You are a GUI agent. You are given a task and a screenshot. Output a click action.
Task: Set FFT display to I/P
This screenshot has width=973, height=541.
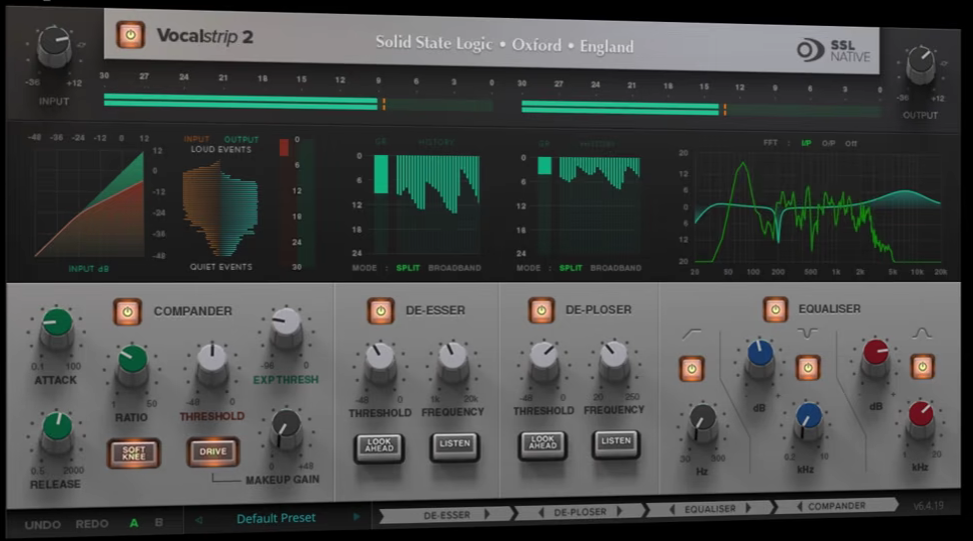(806, 143)
